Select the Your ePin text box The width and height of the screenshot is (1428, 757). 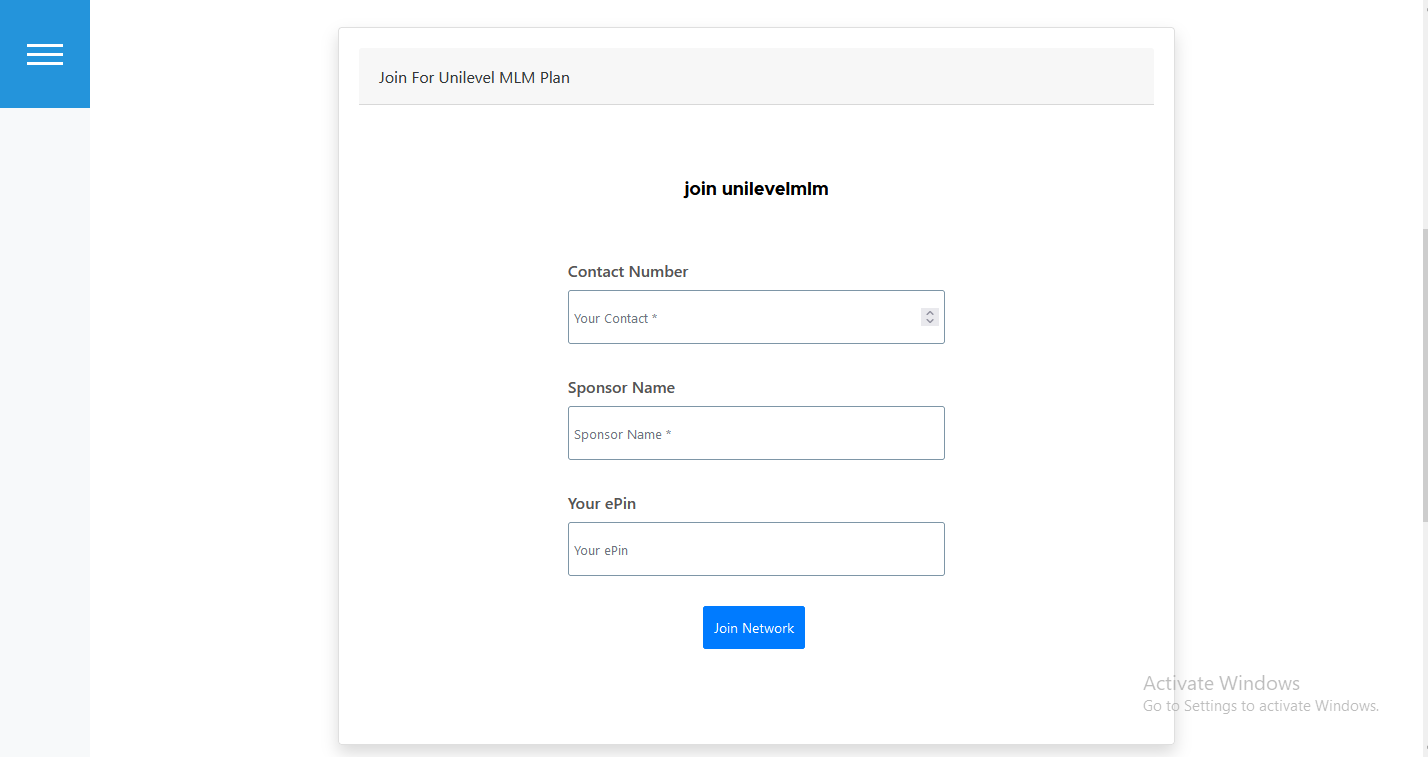[756, 550]
